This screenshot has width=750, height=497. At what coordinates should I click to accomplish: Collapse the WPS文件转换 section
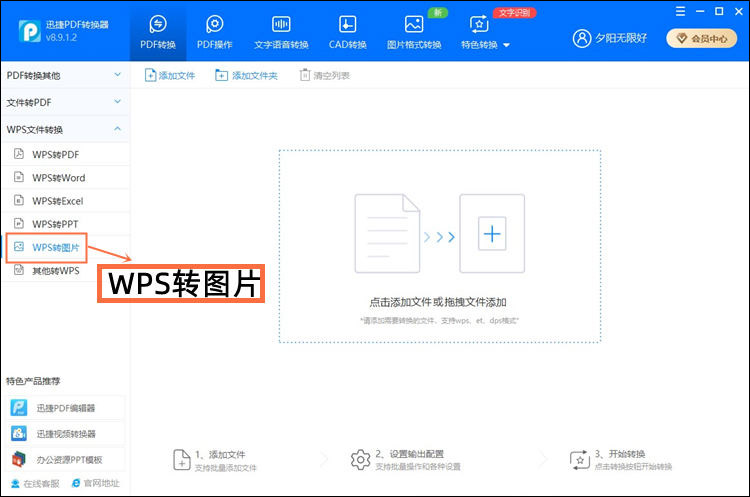click(x=65, y=130)
